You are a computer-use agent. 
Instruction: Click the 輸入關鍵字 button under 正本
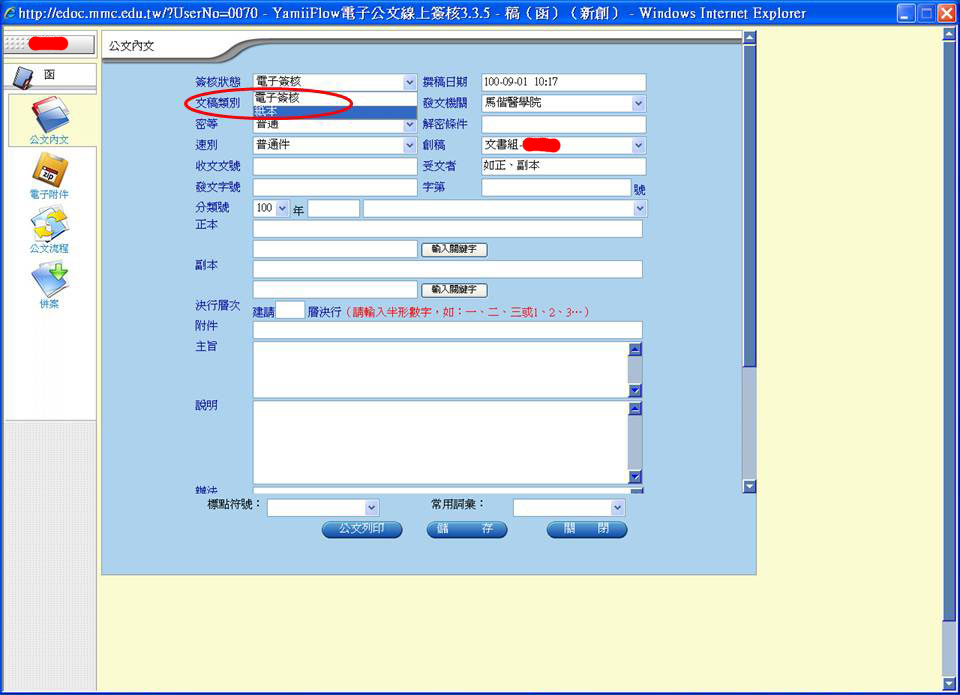click(x=454, y=249)
